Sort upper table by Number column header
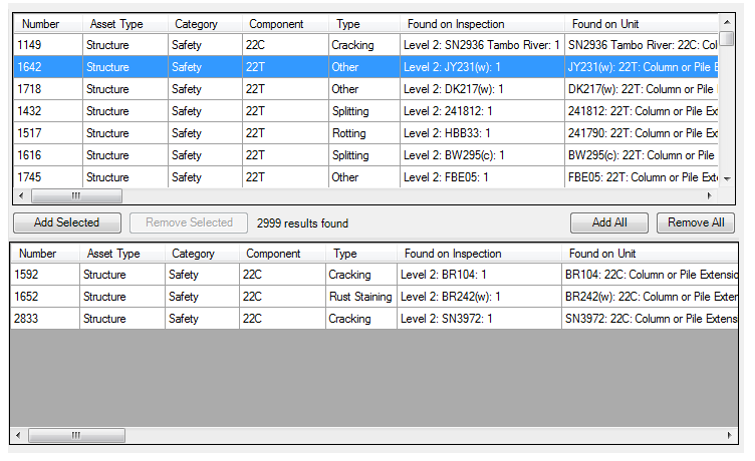755x461 pixels. pos(42,24)
